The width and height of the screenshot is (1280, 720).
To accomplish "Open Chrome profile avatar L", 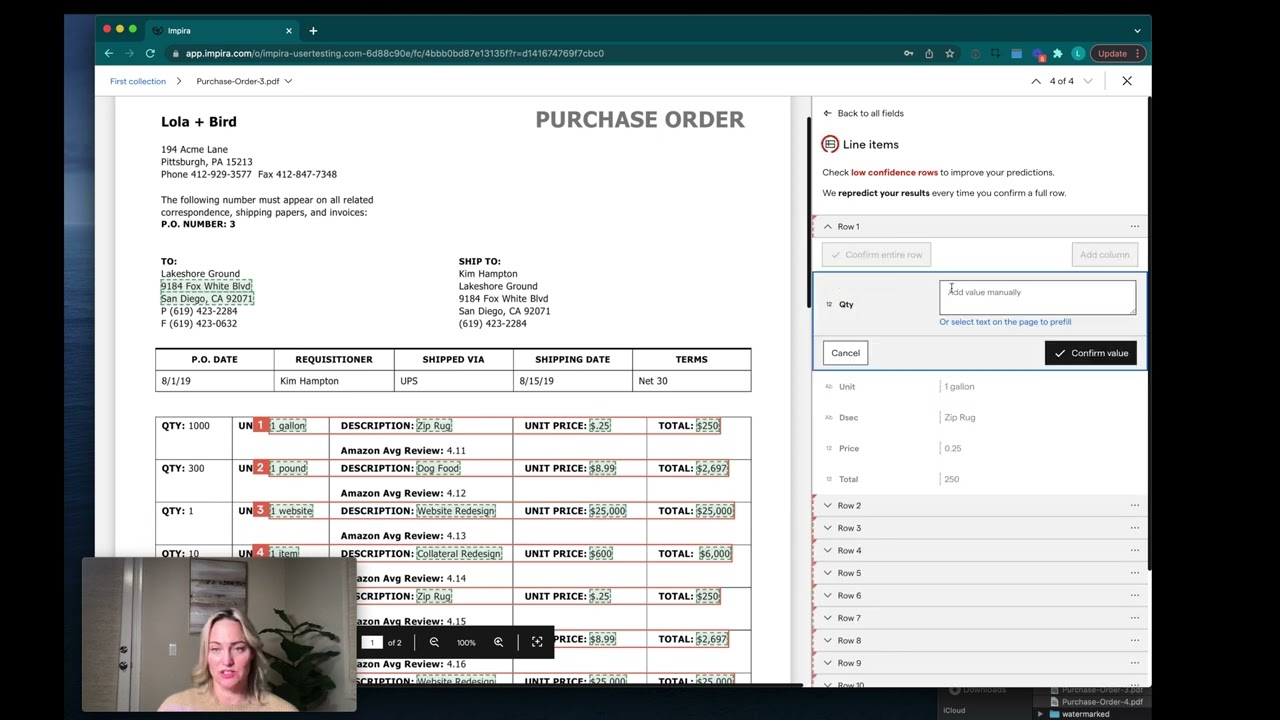I will [1078, 53].
